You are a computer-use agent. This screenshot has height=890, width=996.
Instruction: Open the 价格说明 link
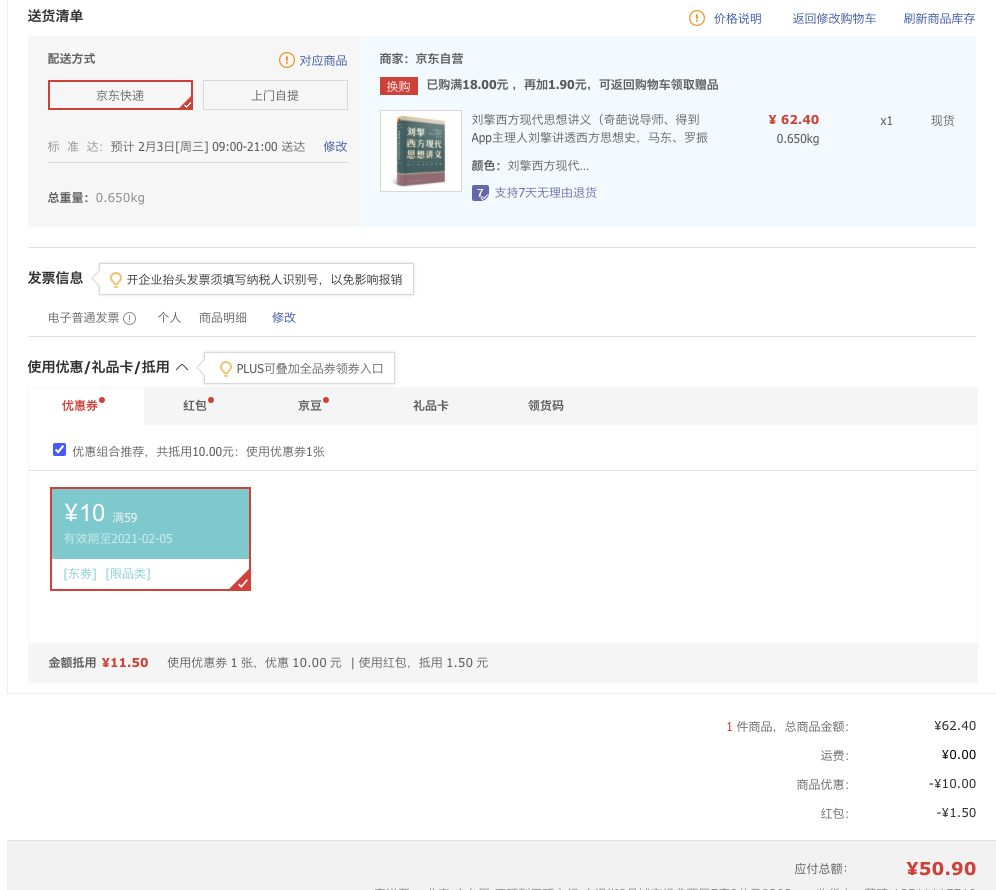(x=737, y=18)
